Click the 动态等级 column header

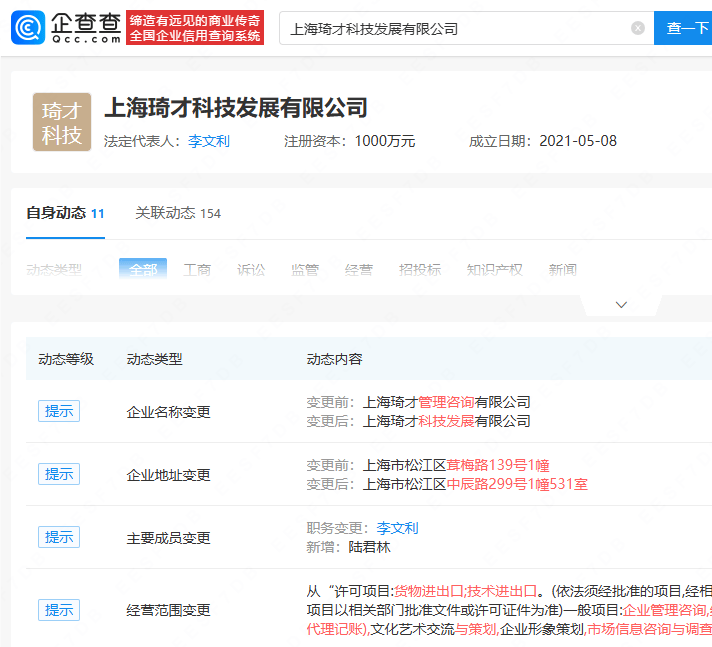pyautogui.click(x=66, y=359)
